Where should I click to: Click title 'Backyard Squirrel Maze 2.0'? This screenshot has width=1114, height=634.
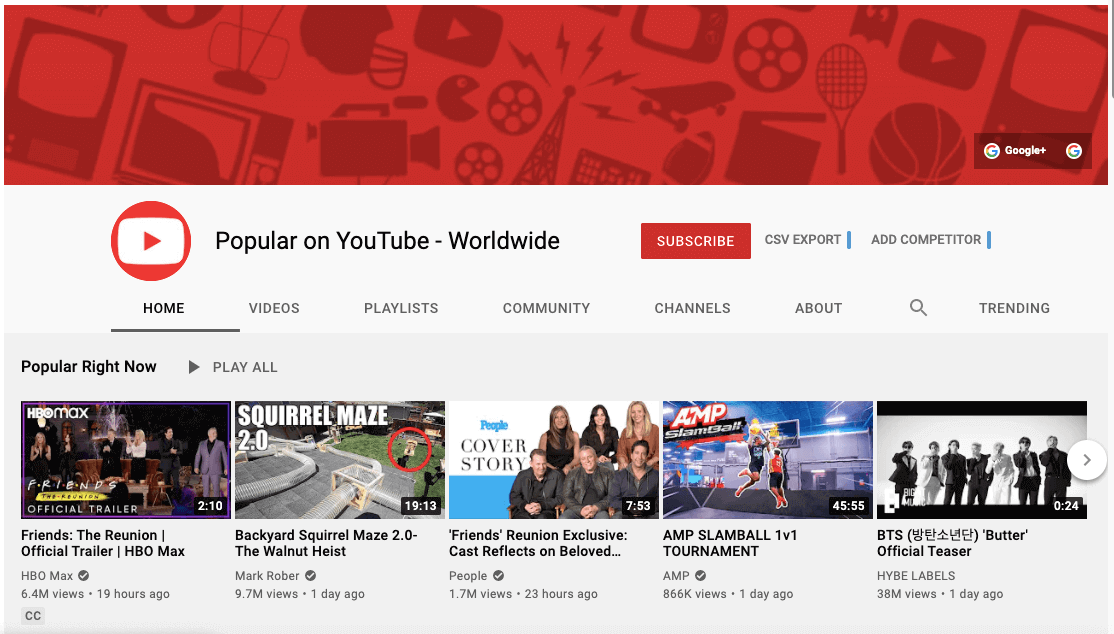click(x=326, y=543)
